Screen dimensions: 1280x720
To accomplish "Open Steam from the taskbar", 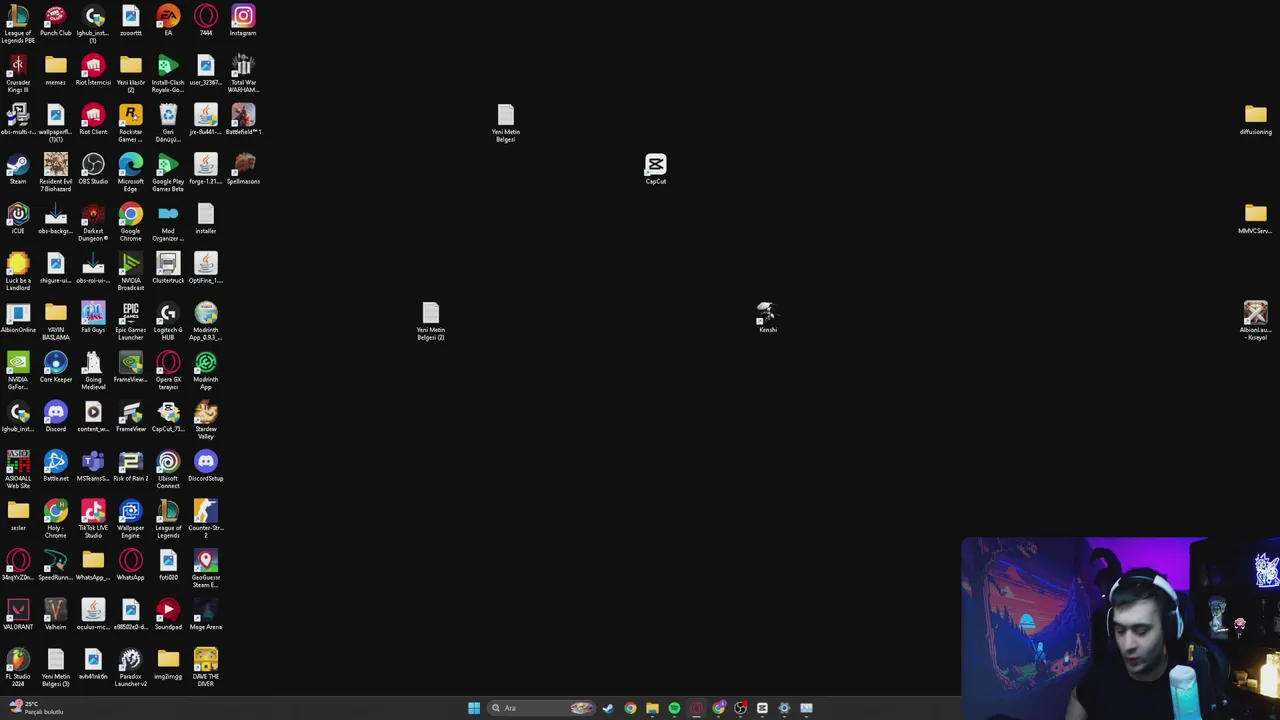I will coord(608,708).
